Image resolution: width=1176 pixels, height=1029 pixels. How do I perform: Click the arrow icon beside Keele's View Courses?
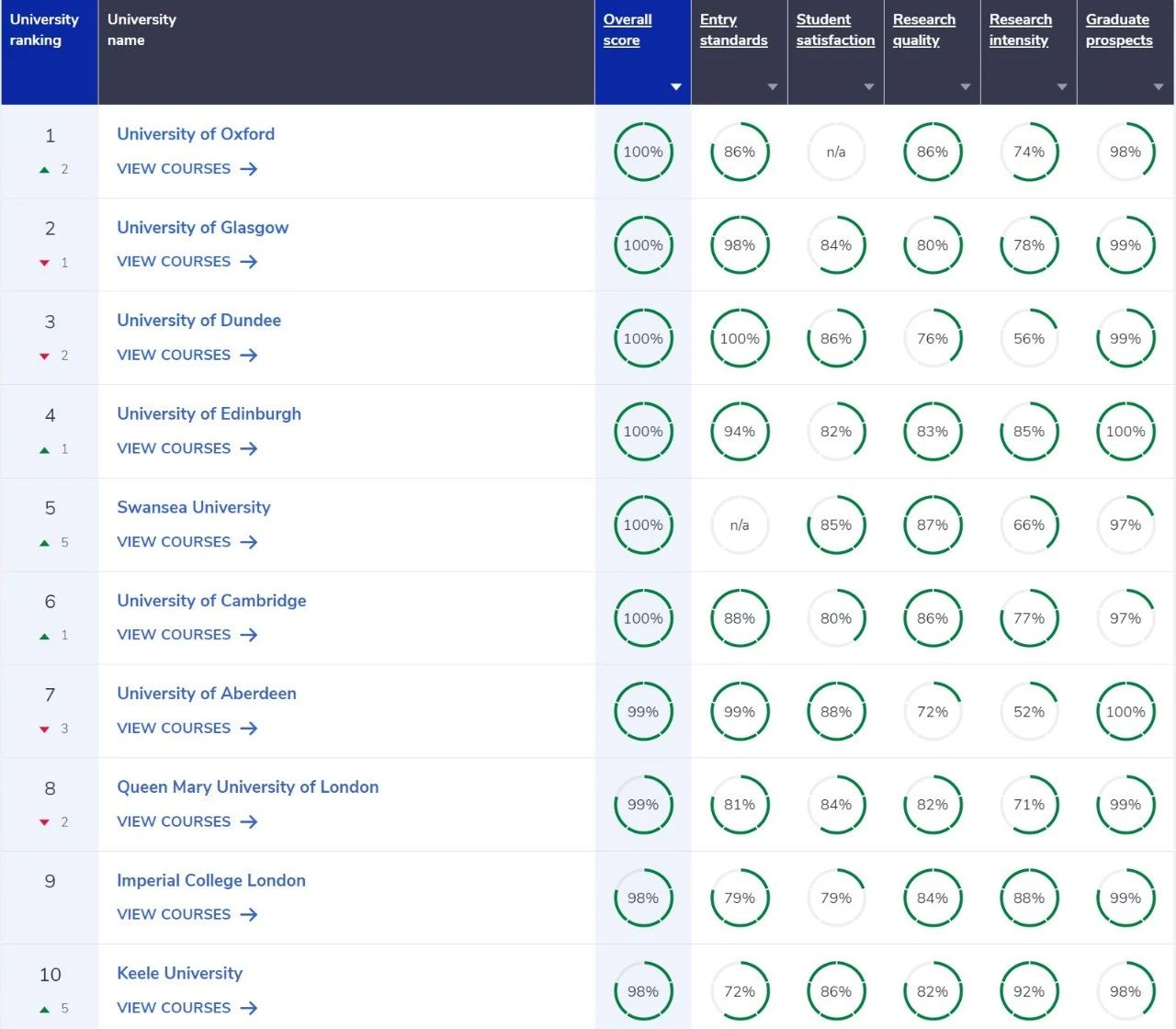pos(249,1008)
